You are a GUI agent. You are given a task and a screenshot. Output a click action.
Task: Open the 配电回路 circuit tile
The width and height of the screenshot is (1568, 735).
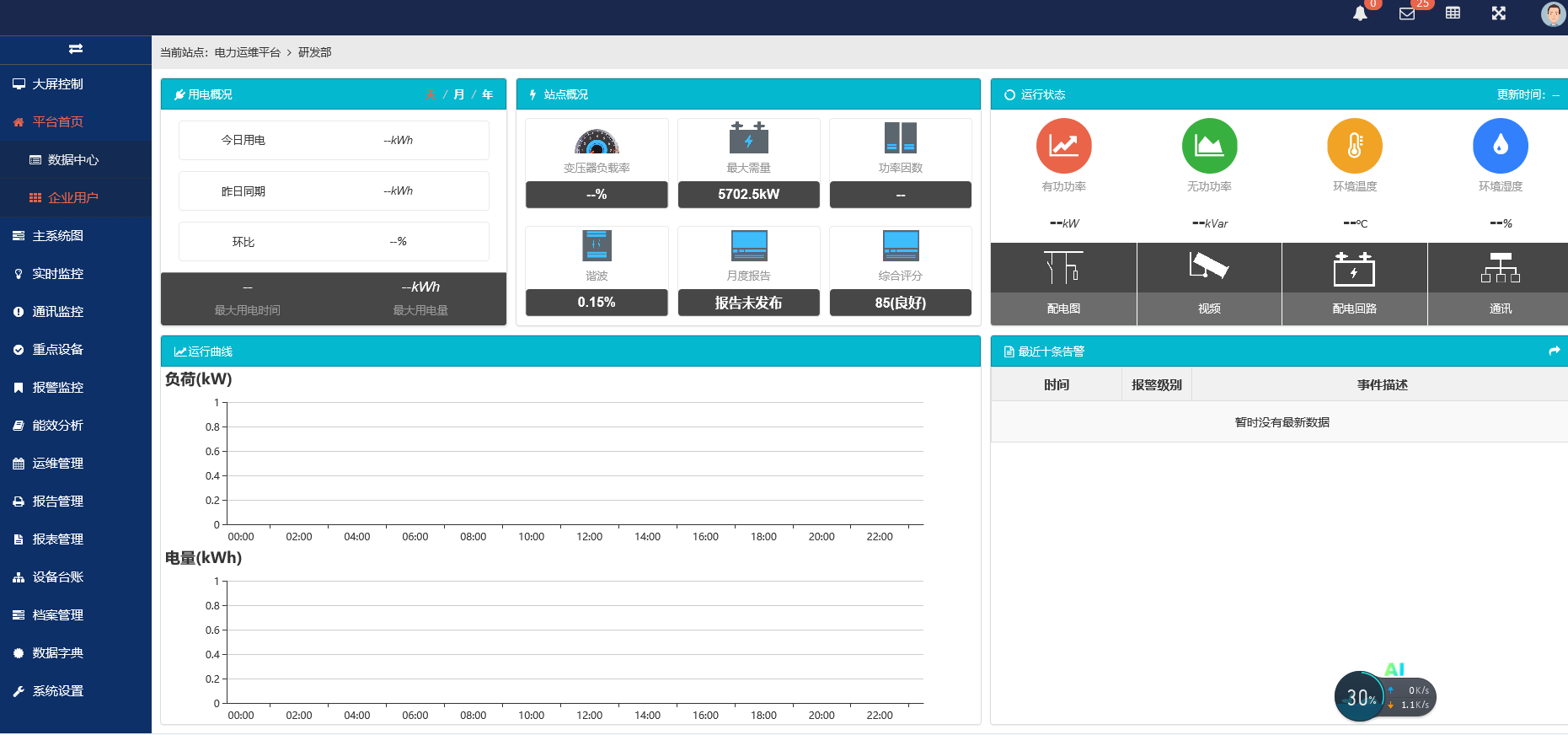coord(1354,283)
